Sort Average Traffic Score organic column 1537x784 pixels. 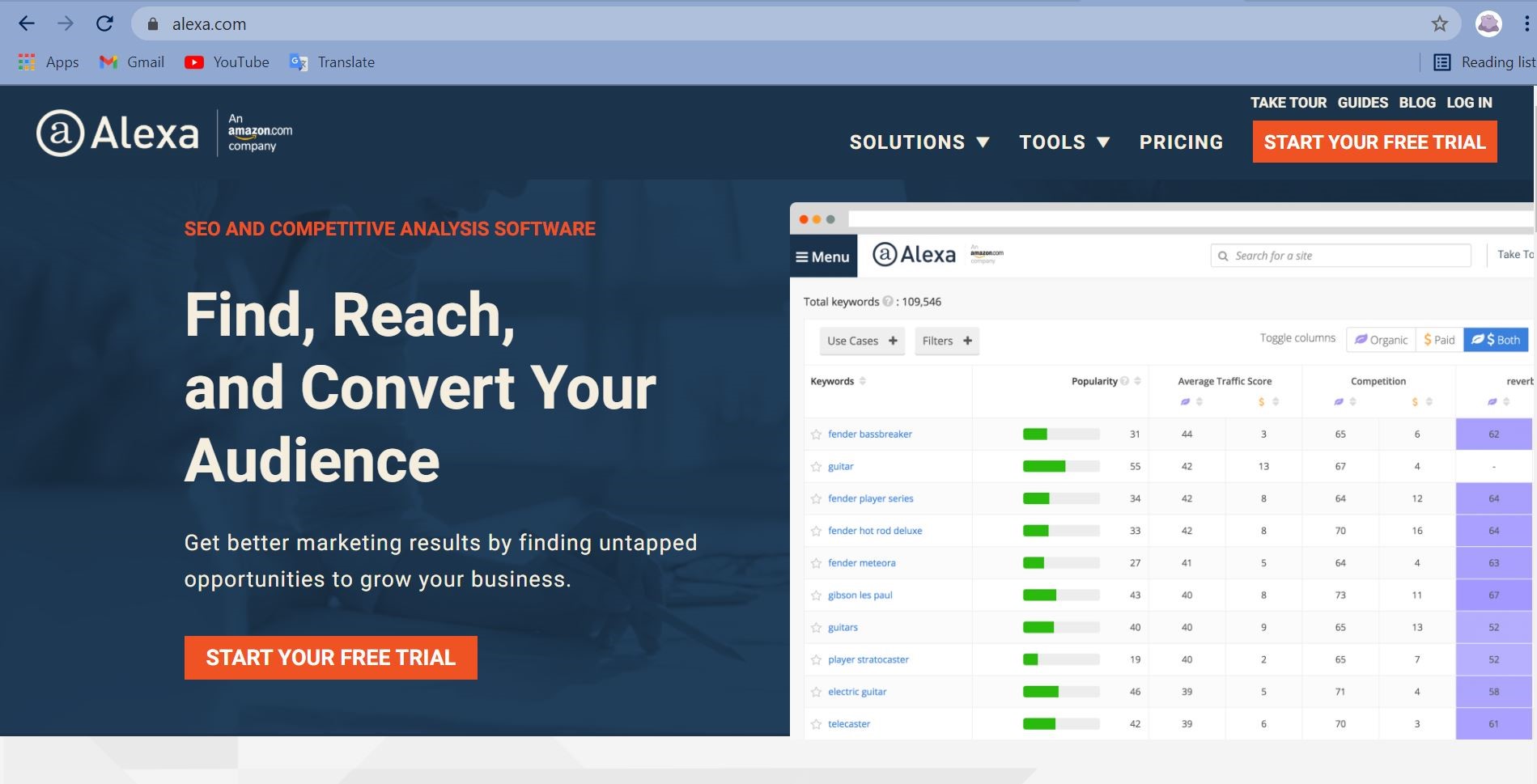pyautogui.click(x=1199, y=402)
